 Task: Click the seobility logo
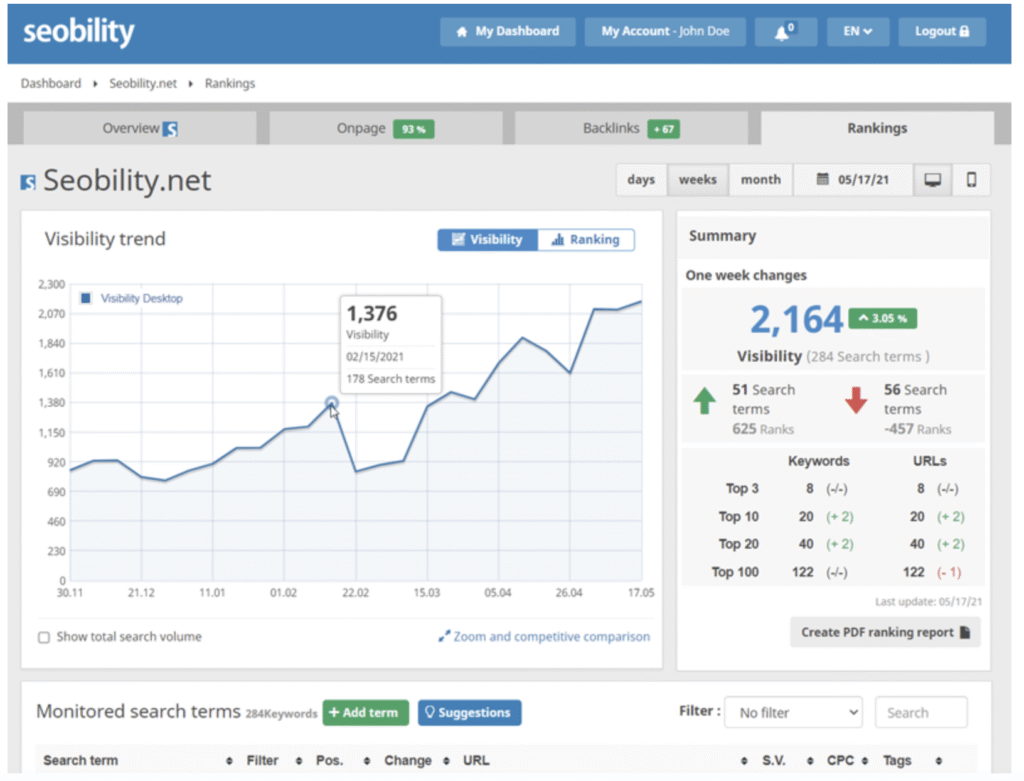pyautogui.click(x=78, y=32)
